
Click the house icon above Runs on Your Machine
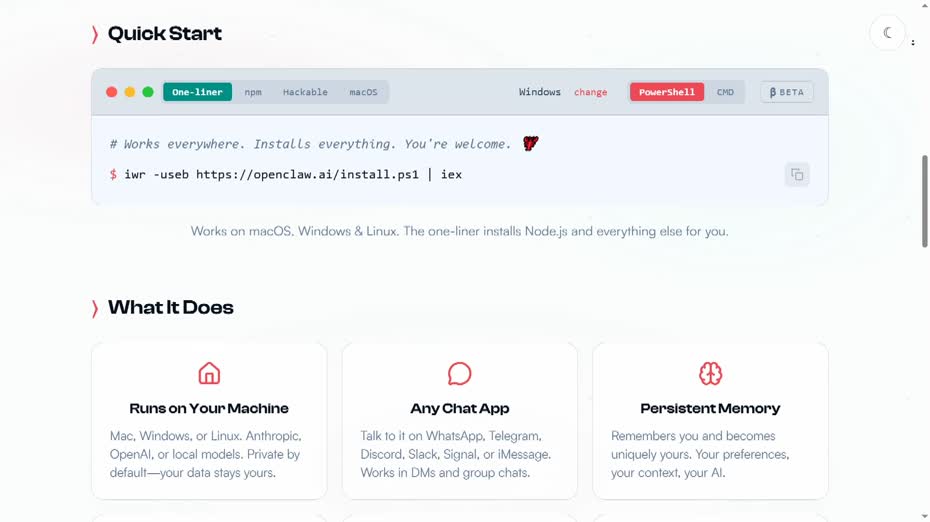[x=209, y=373]
